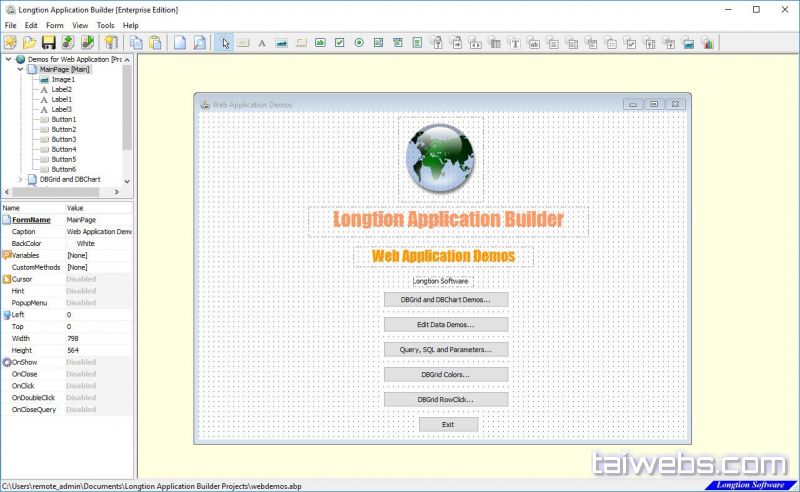Click the New Project toolbar icon

(11, 42)
